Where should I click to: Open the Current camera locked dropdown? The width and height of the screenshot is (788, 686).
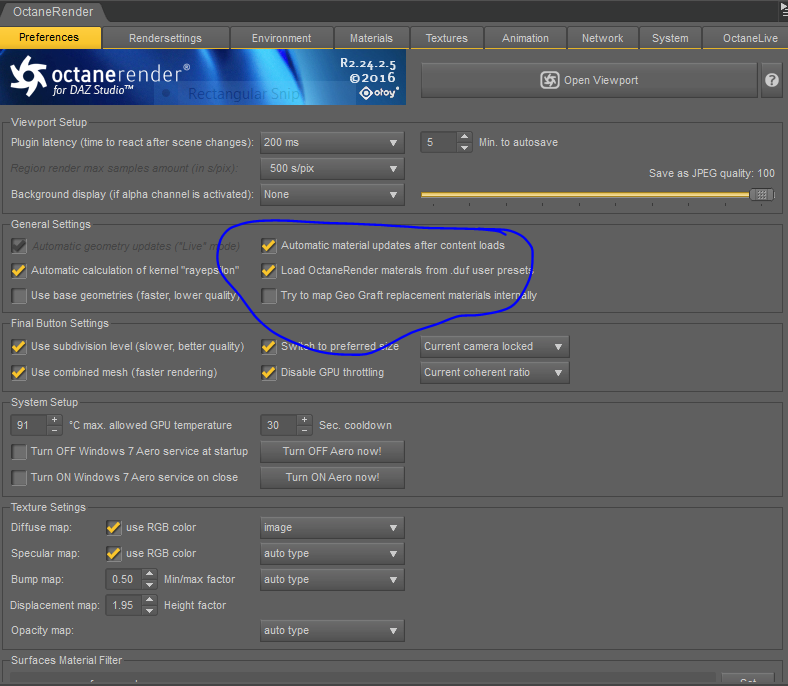click(495, 347)
